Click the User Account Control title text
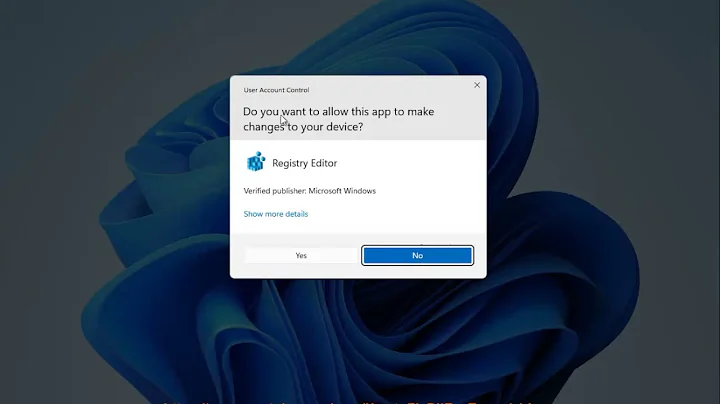The height and width of the screenshot is (404, 720). (276, 90)
